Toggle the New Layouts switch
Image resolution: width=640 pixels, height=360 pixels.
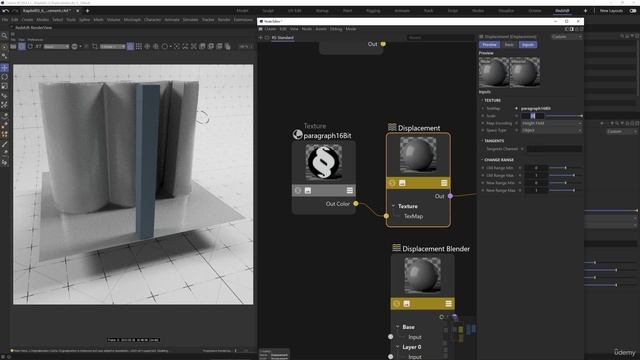[x=633, y=11]
